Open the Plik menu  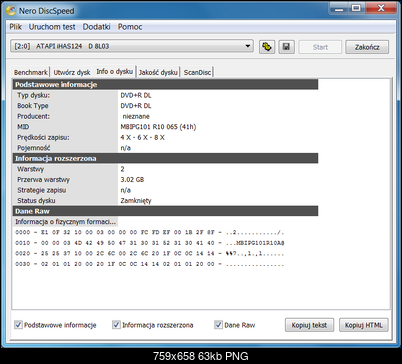pos(16,27)
